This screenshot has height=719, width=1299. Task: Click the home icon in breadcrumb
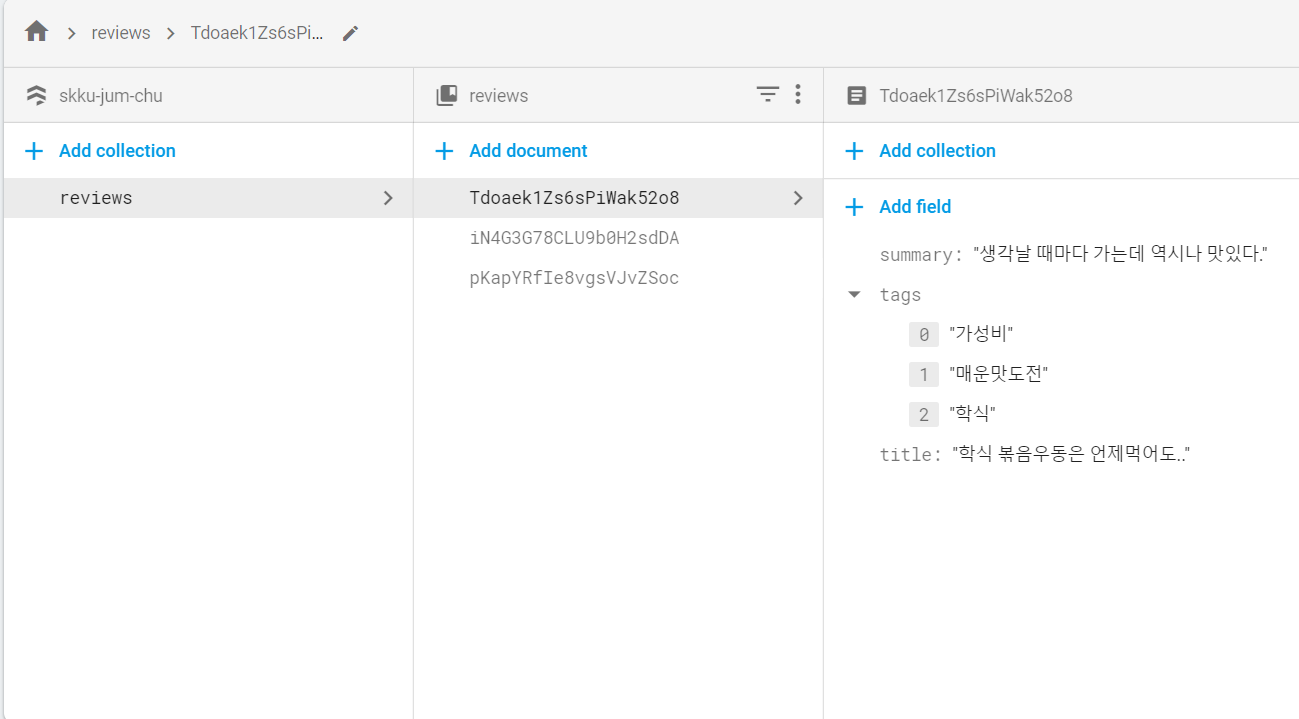pyautogui.click(x=37, y=32)
